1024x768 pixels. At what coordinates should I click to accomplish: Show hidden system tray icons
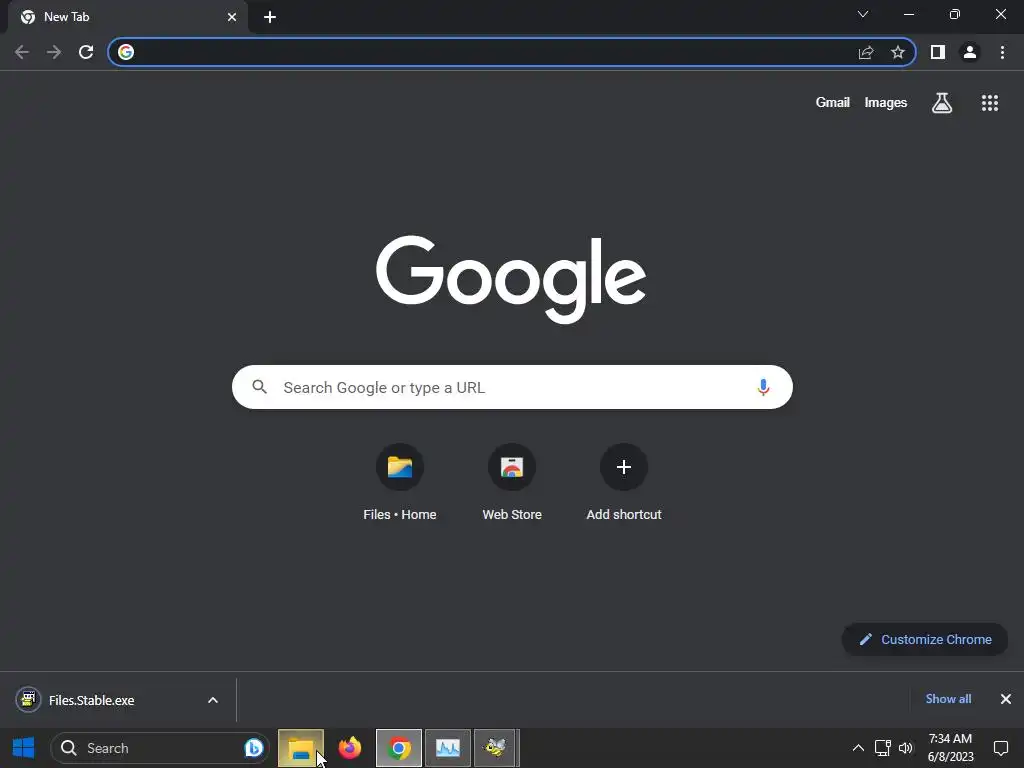(x=858, y=748)
